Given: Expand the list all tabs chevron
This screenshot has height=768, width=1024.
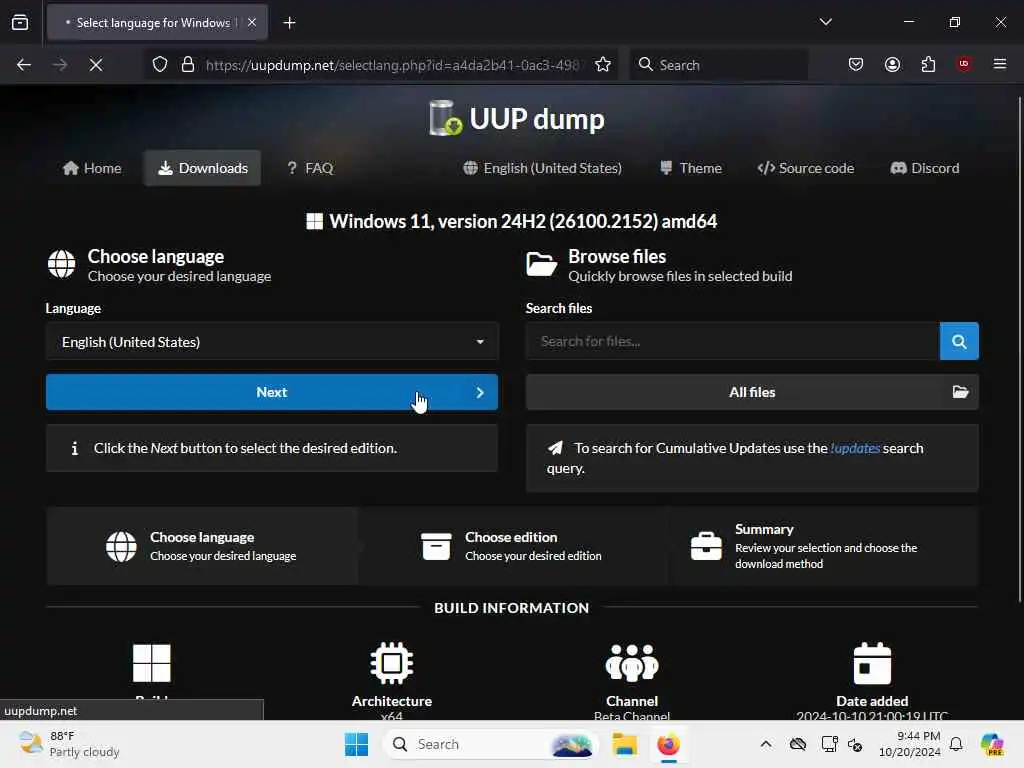Looking at the screenshot, I should click(x=825, y=22).
